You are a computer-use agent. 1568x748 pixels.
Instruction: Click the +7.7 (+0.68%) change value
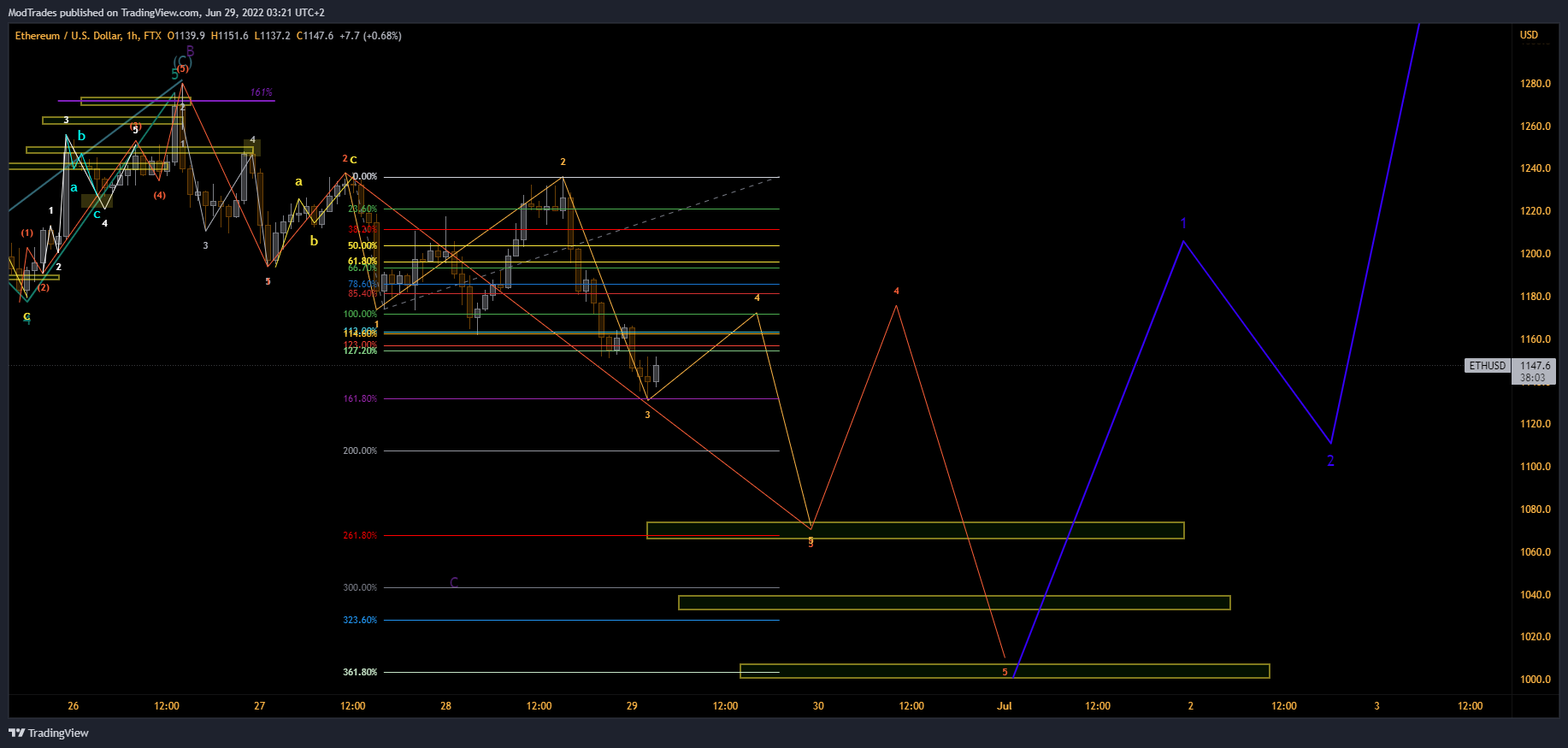[x=370, y=36]
